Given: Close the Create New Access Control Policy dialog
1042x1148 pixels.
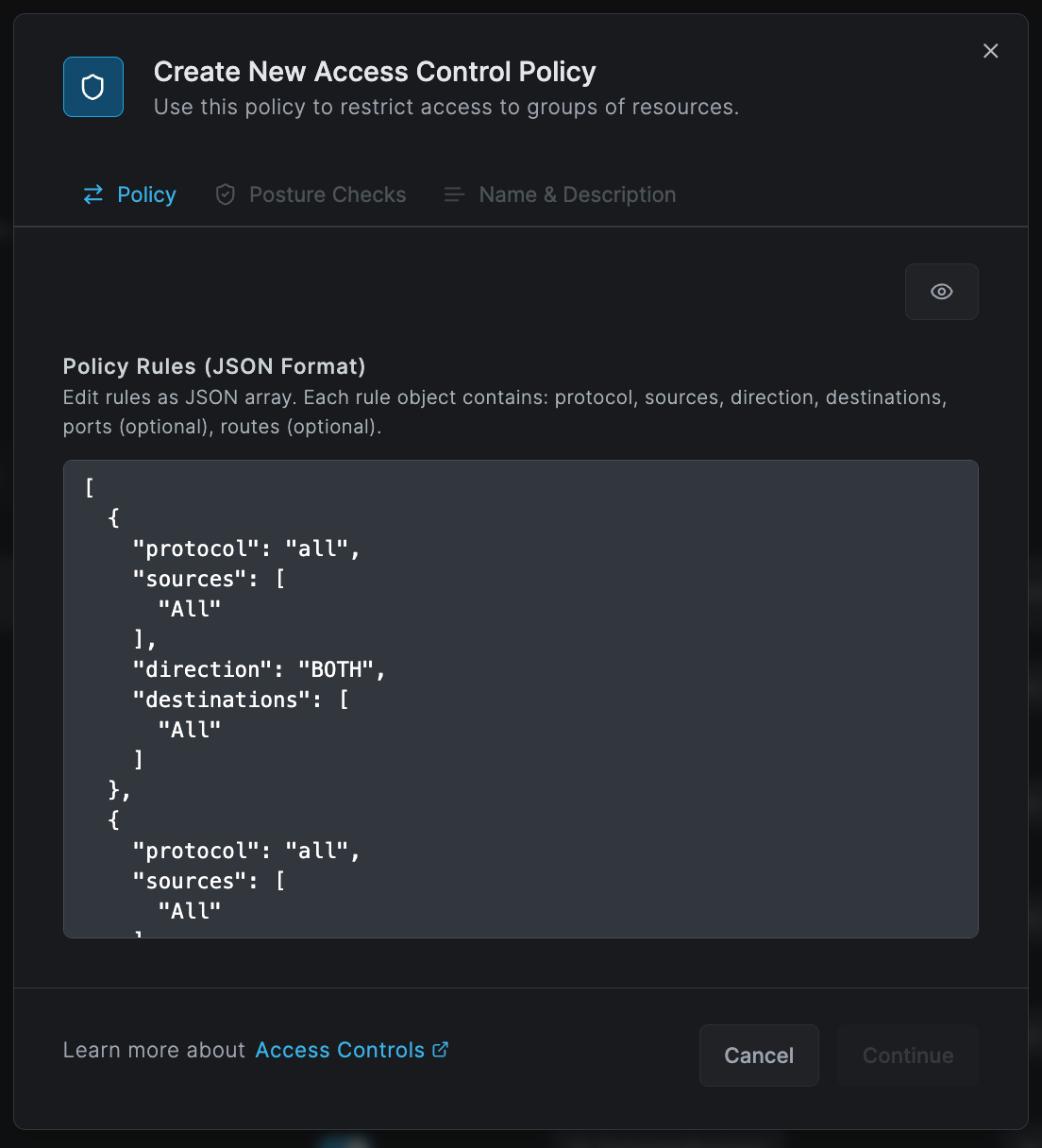Looking at the screenshot, I should (x=990, y=51).
